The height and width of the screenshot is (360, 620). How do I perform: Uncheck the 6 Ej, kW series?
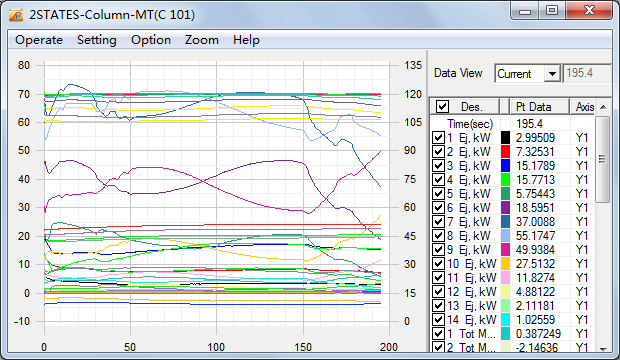tap(438, 208)
